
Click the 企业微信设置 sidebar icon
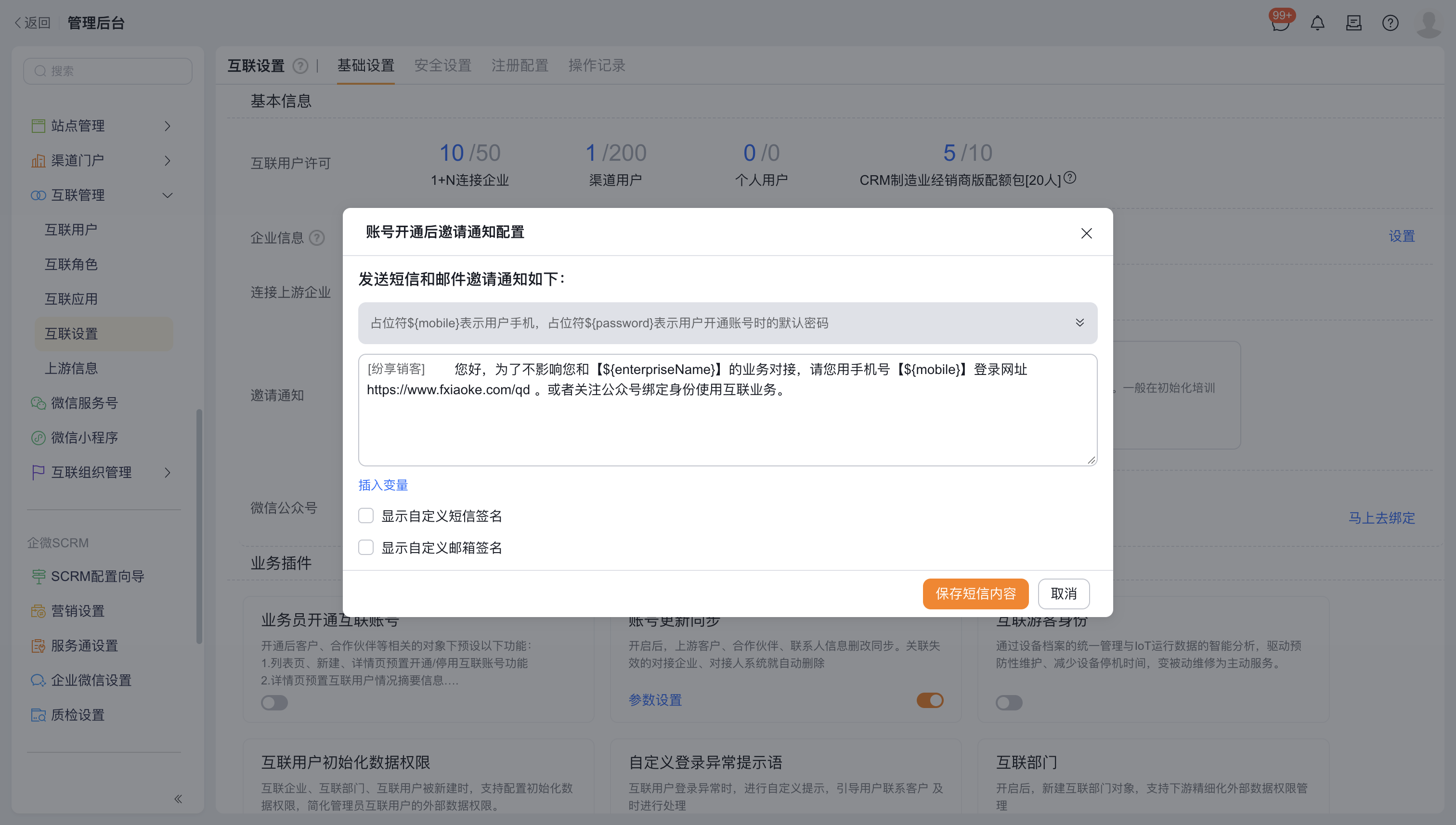38,680
